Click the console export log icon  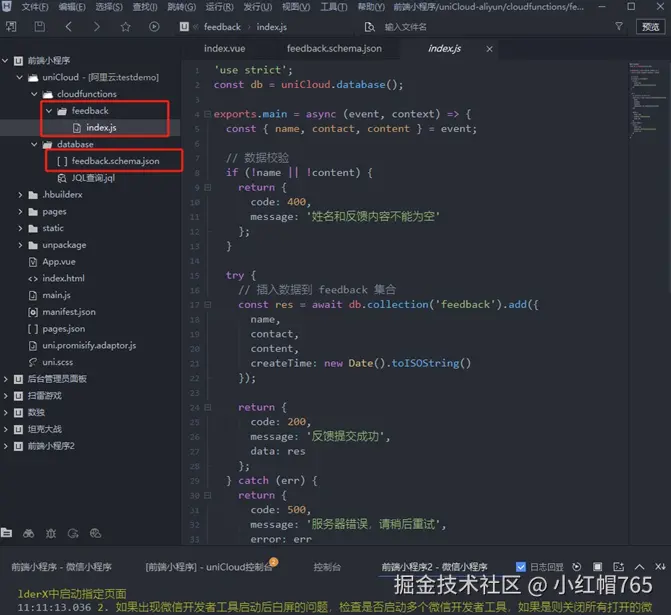click(x=618, y=567)
